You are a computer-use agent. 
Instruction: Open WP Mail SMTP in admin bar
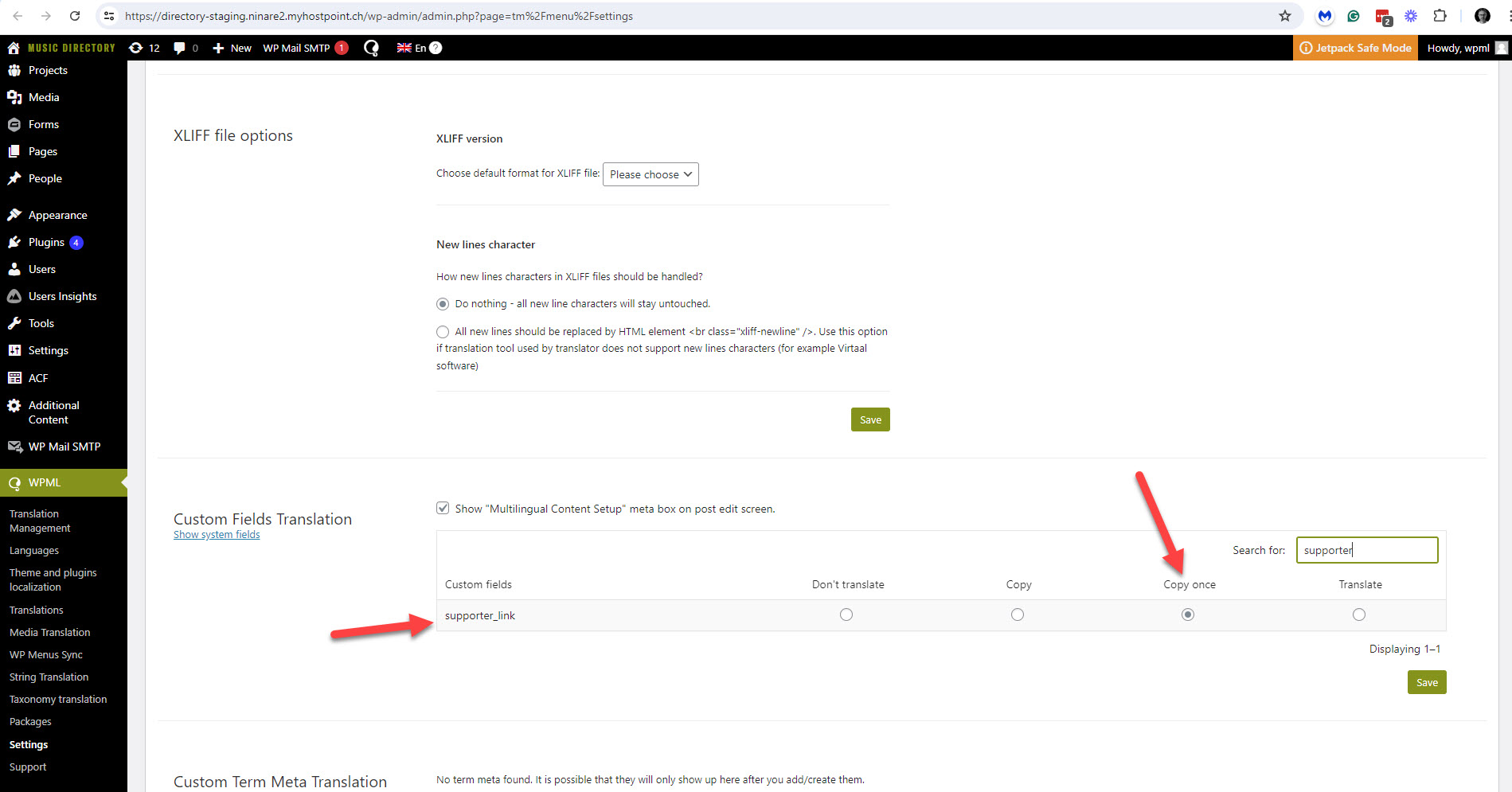point(306,48)
